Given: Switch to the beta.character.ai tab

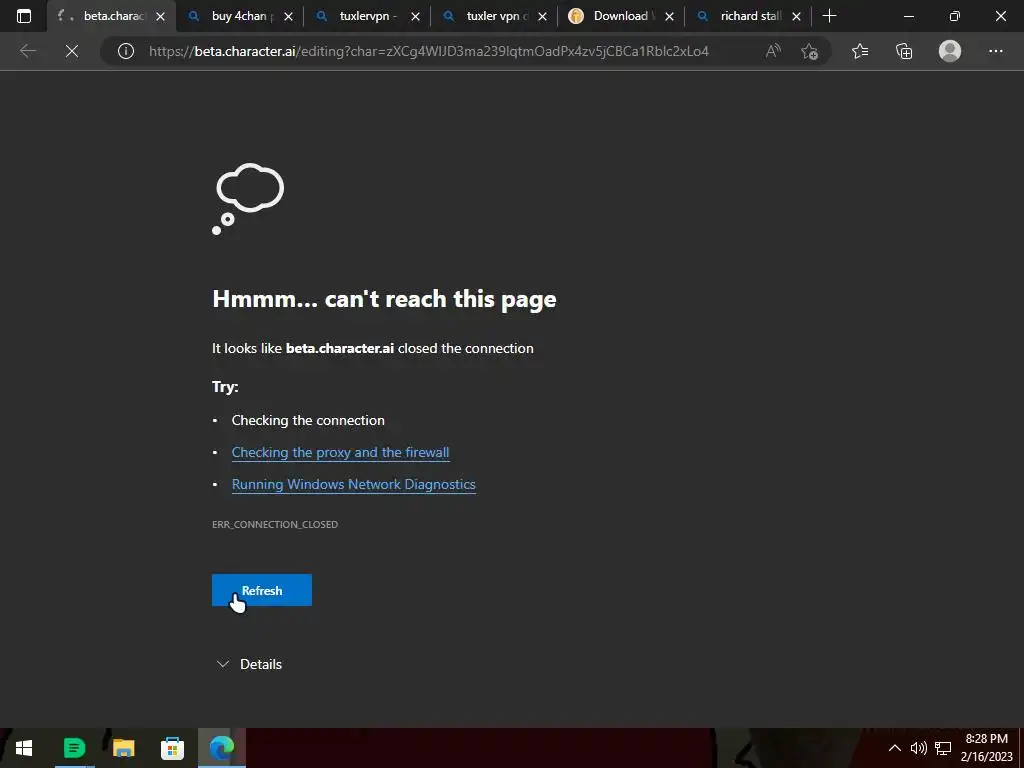Looking at the screenshot, I should pyautogui.click(x=111, y=16).
